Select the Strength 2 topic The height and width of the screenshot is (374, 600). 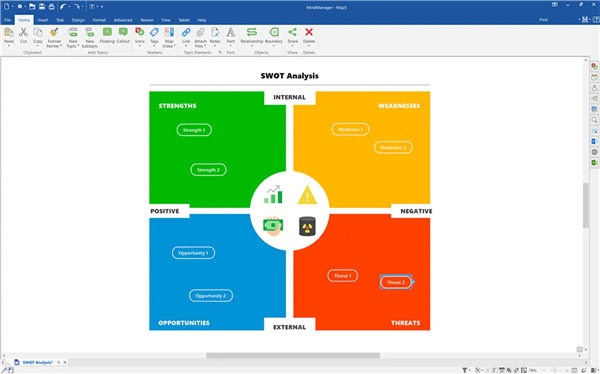pos(208,170)
